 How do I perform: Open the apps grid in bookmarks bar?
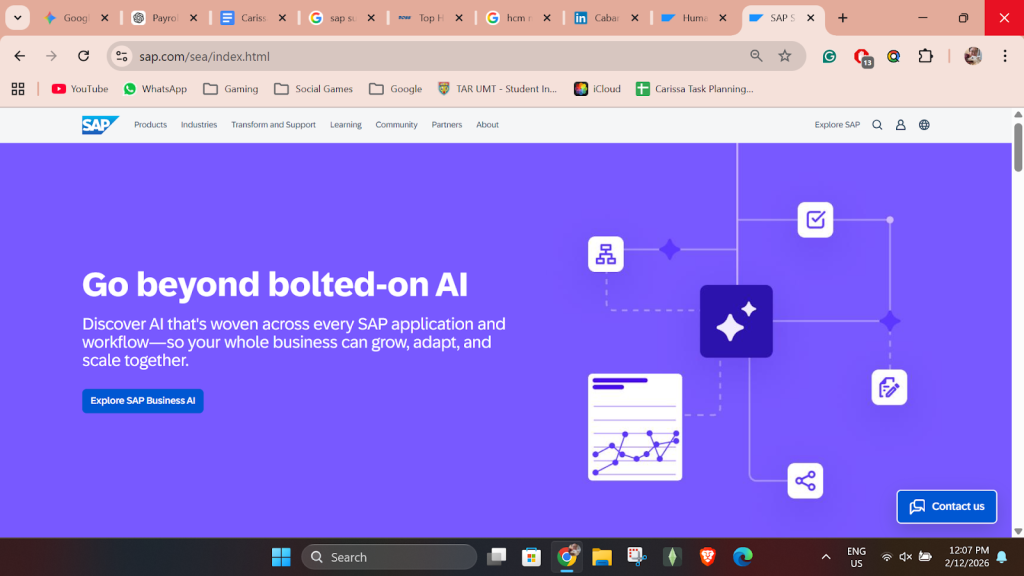pos(18,89)
